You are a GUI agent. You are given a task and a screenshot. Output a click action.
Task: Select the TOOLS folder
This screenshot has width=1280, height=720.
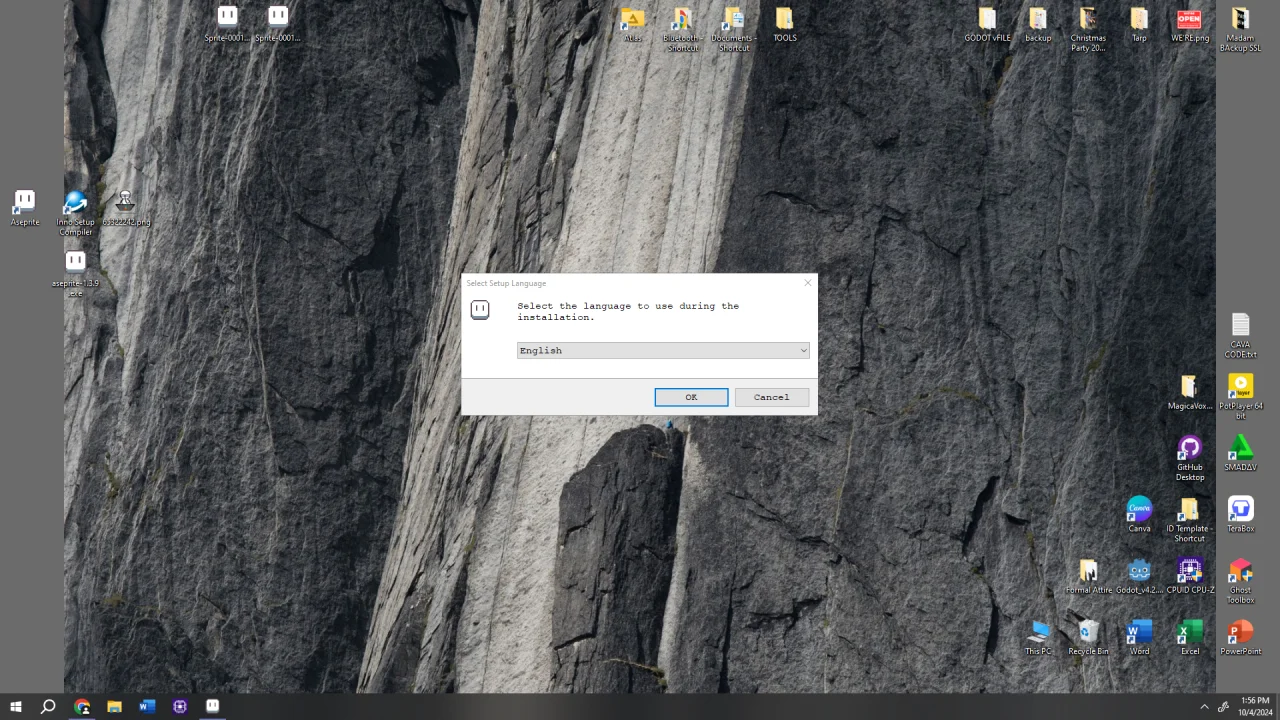[785, 24]
